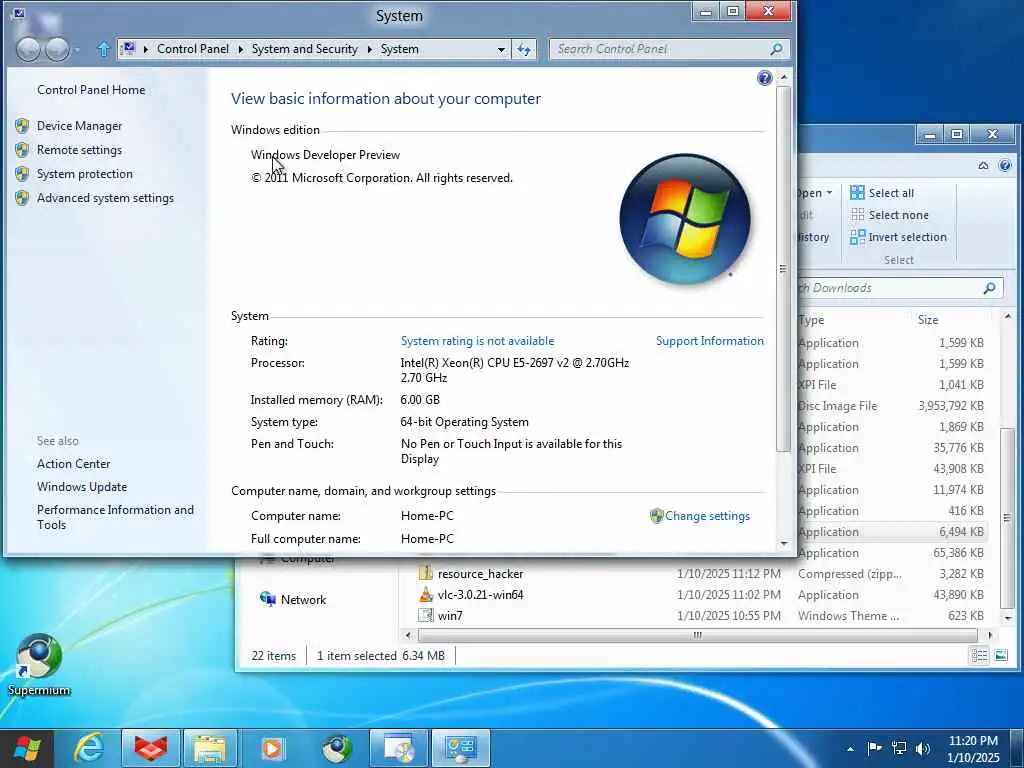Click the Forward button in System window
The image size is (1024, 768).
click(57, 50)
